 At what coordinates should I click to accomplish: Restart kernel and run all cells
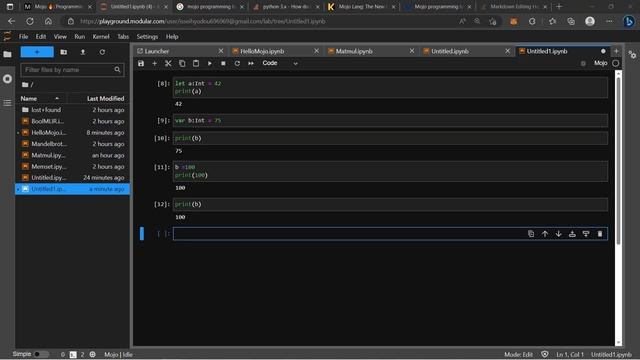coord(251,63)
